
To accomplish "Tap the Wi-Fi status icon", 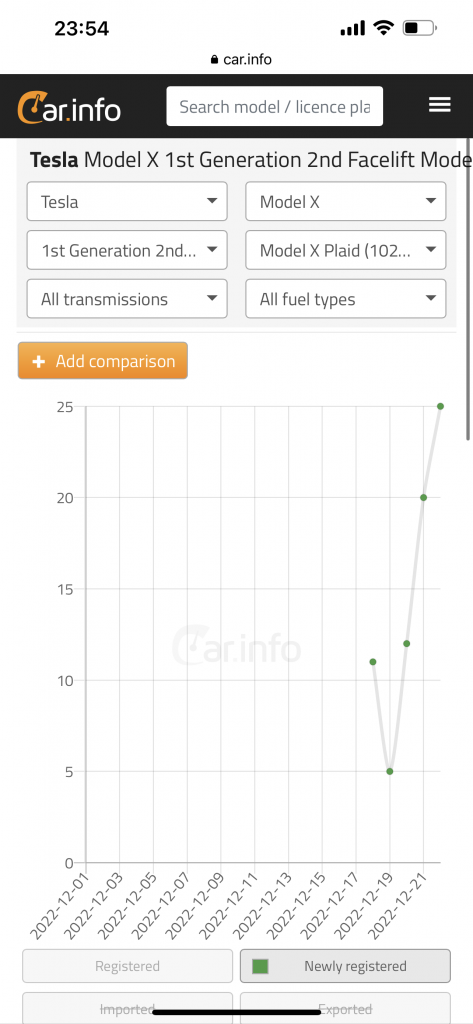I will tap(383, 28).
